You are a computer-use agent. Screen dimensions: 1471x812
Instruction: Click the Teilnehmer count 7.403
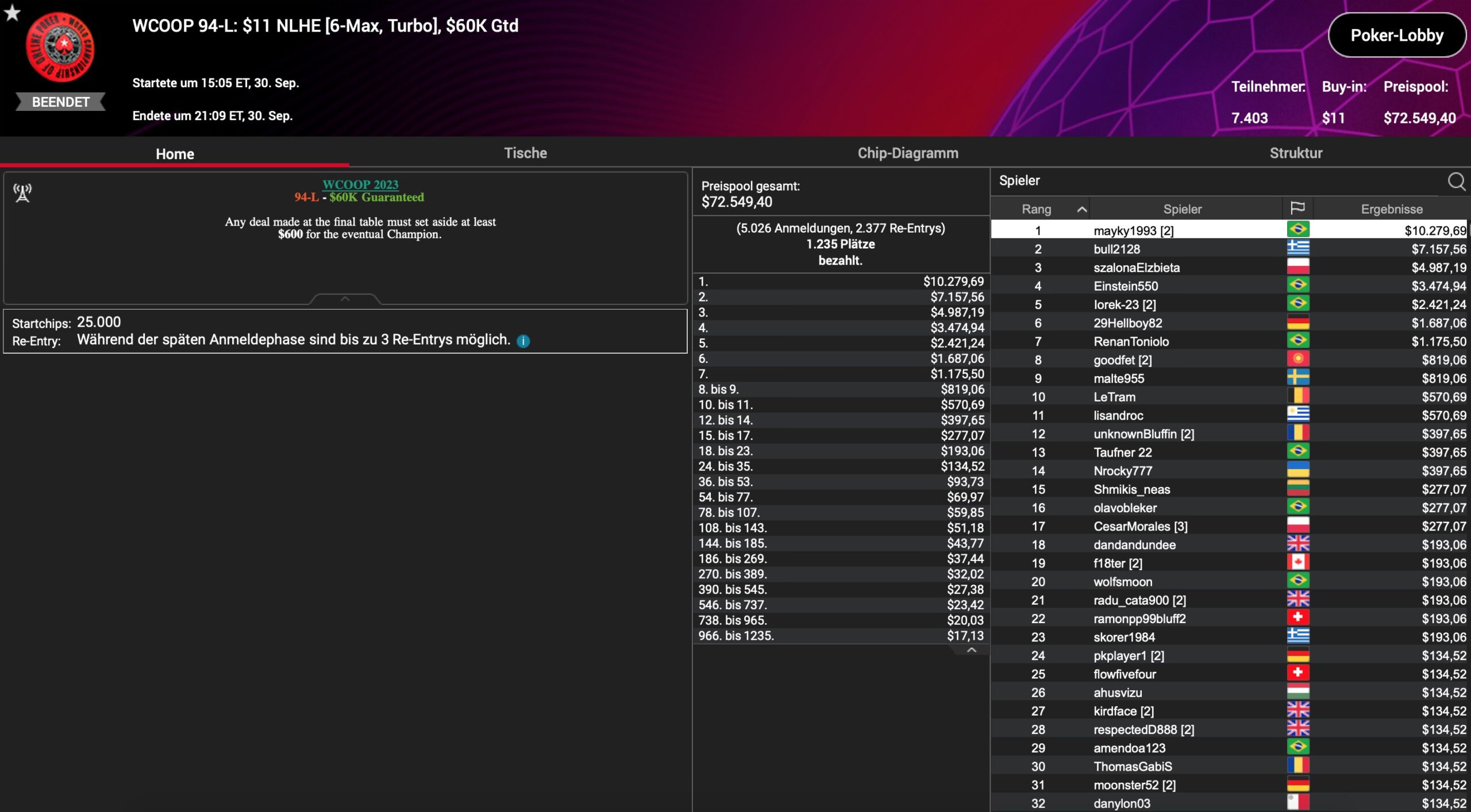(1249, 118)
